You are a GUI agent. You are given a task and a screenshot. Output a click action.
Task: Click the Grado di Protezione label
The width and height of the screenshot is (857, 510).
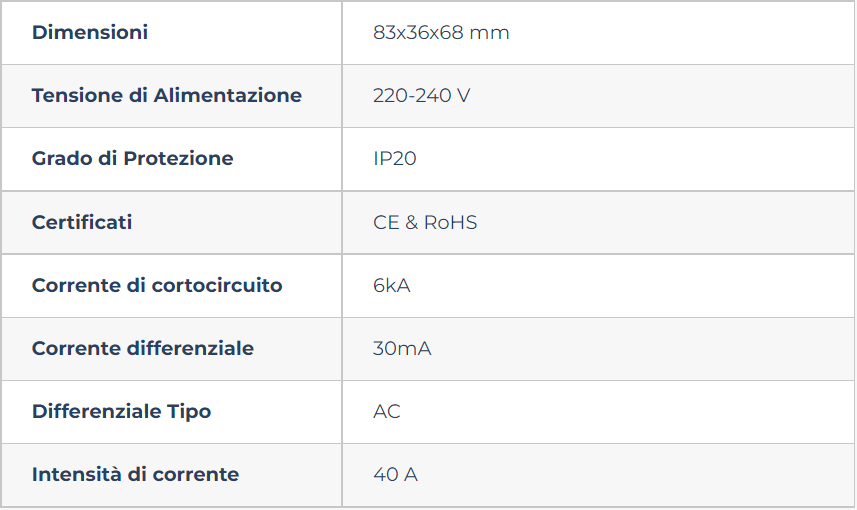(132, 159)
